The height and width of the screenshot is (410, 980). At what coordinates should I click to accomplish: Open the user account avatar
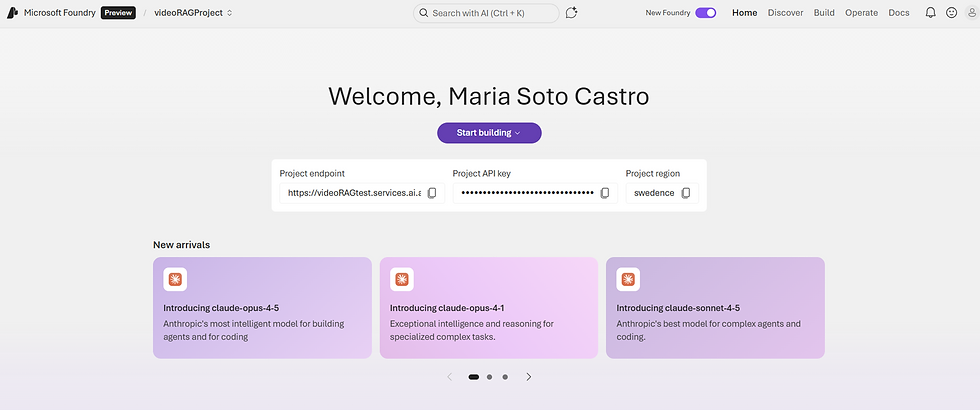pyautogui.click(x=971, y=13)
